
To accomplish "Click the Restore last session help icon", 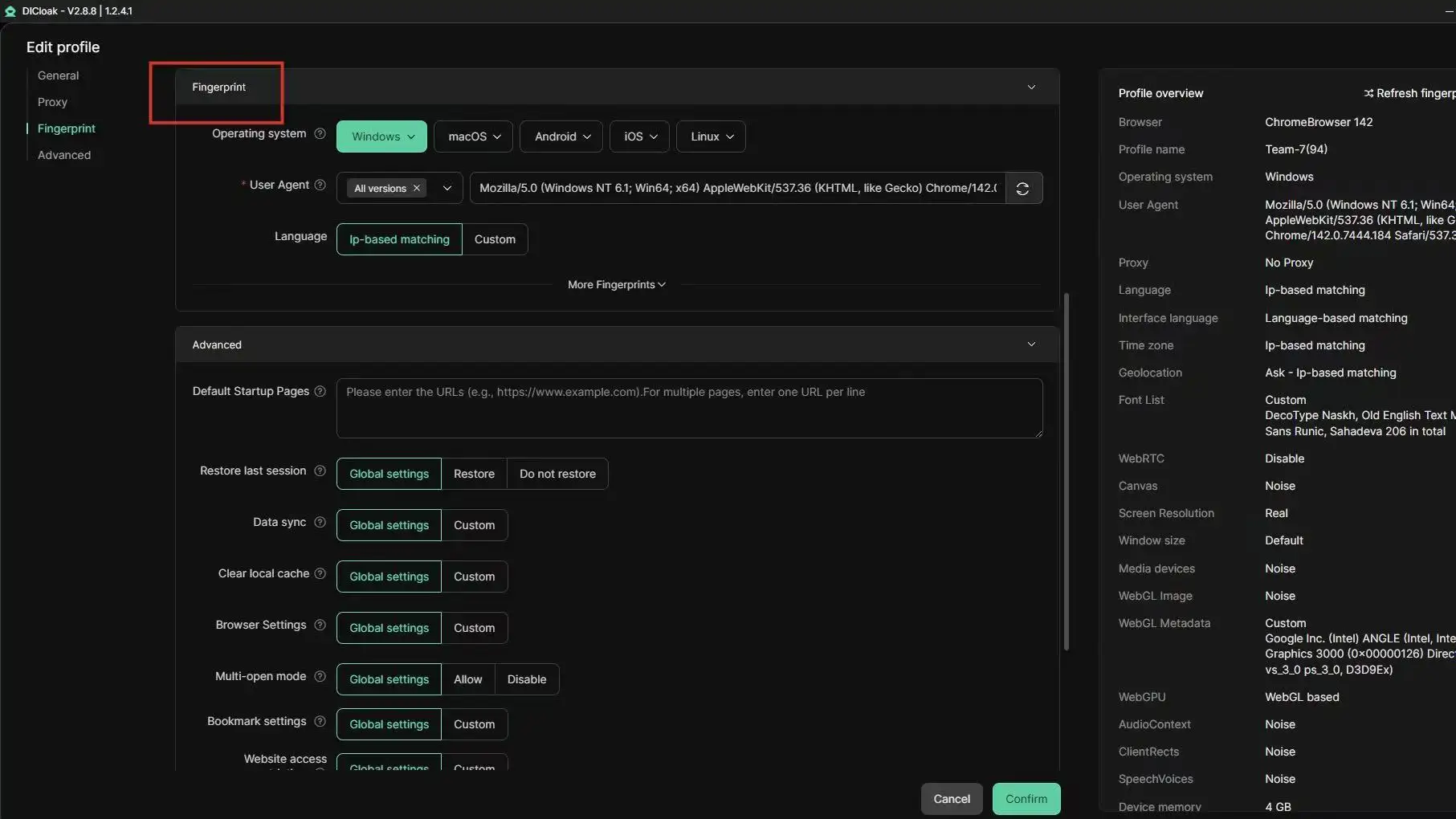I will pos(320,471).
